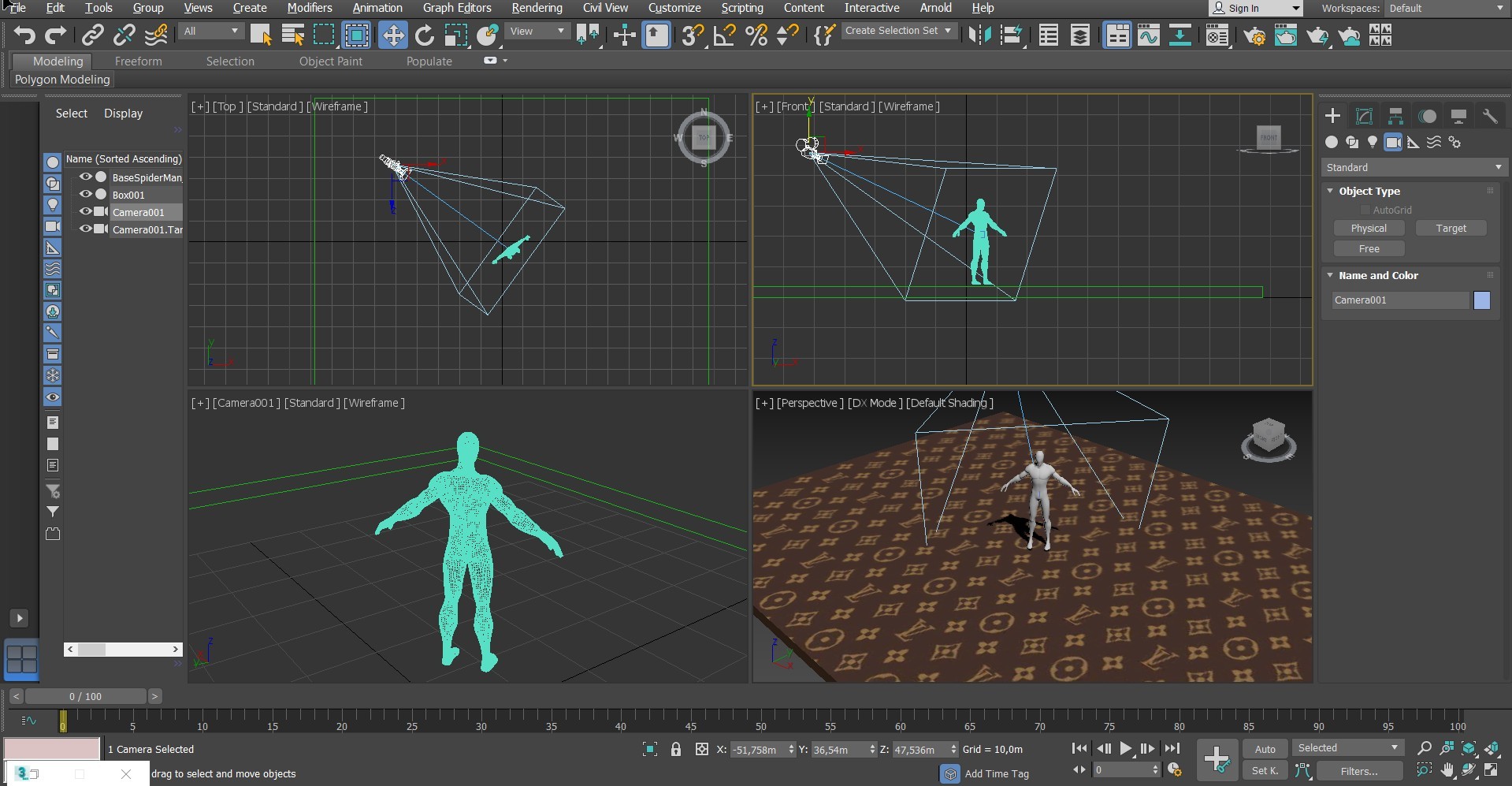Image resolution: width=1512 pixels, height=786 pixels.
Task: Activate the Select and Rotate tool
Action: [425, 35]
